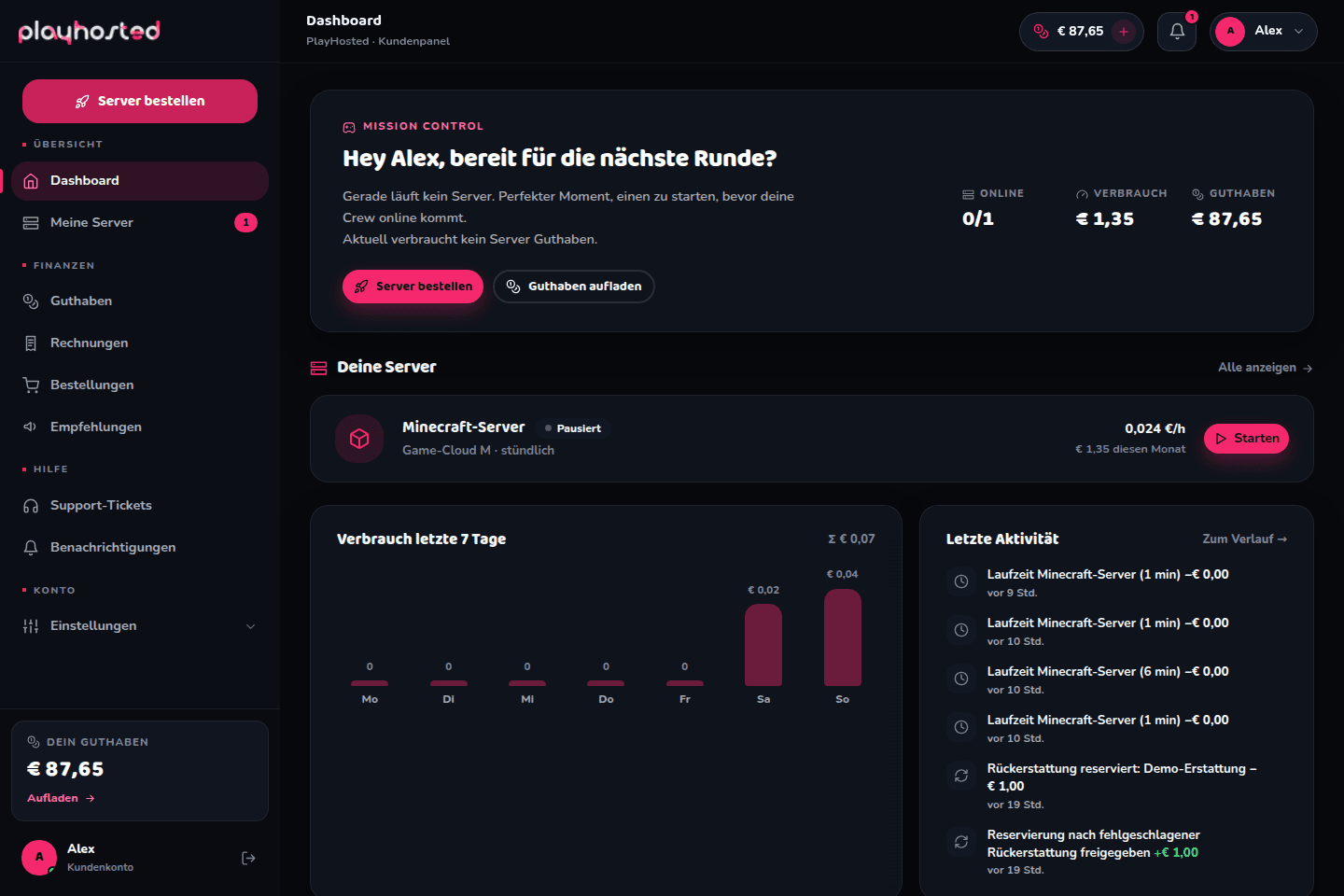
Task: Click the VERBRAUCH € 1,35 stat
Action: [x=1121, y=208]
